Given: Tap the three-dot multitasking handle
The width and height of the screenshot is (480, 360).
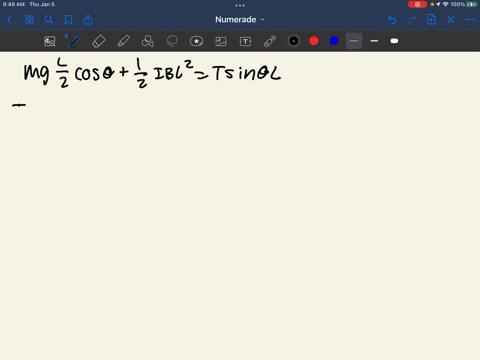Looking at the screenshot, I should tap(240, 5).
